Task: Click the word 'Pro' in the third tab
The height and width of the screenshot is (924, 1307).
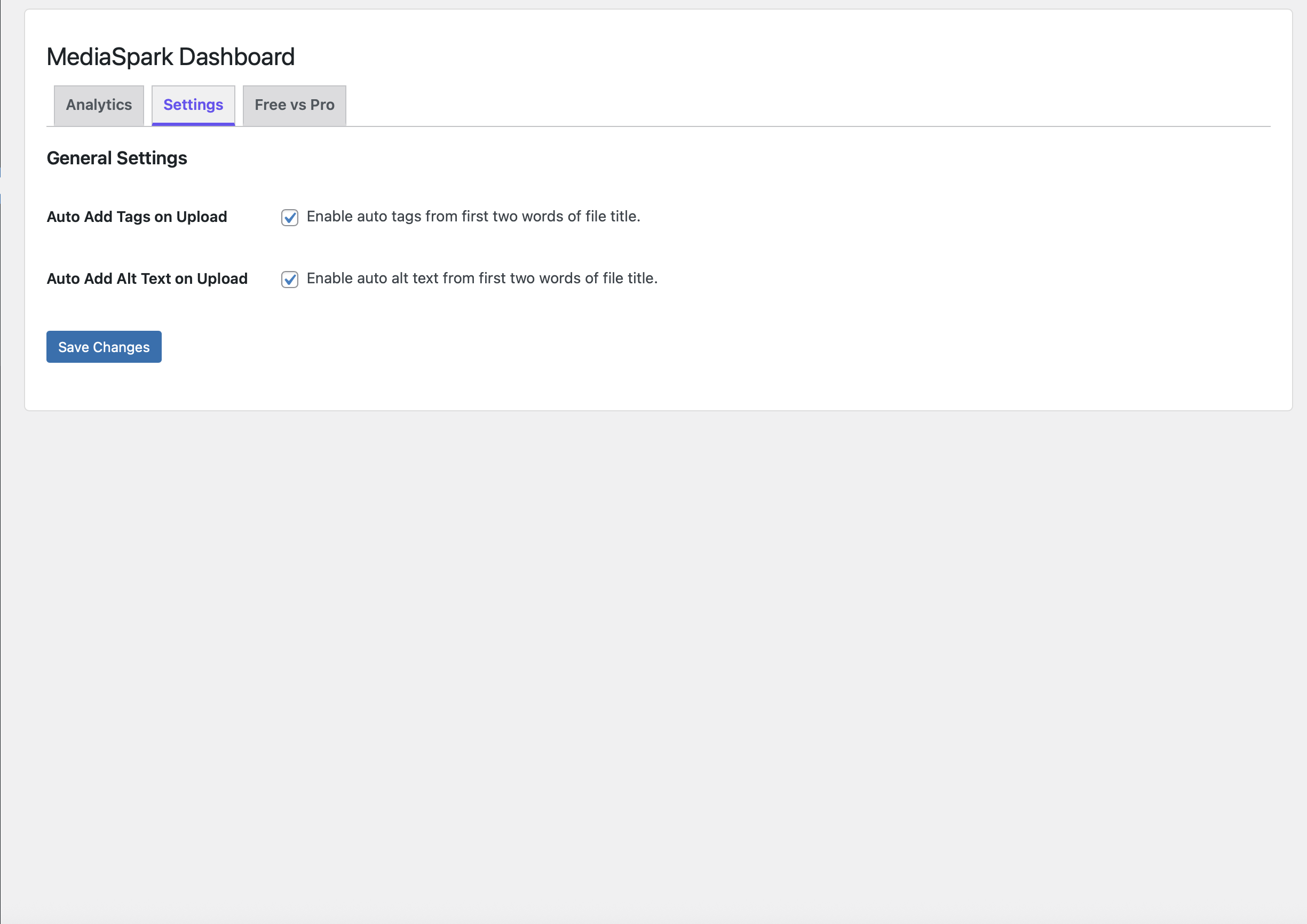Action: tap(322, 105)
